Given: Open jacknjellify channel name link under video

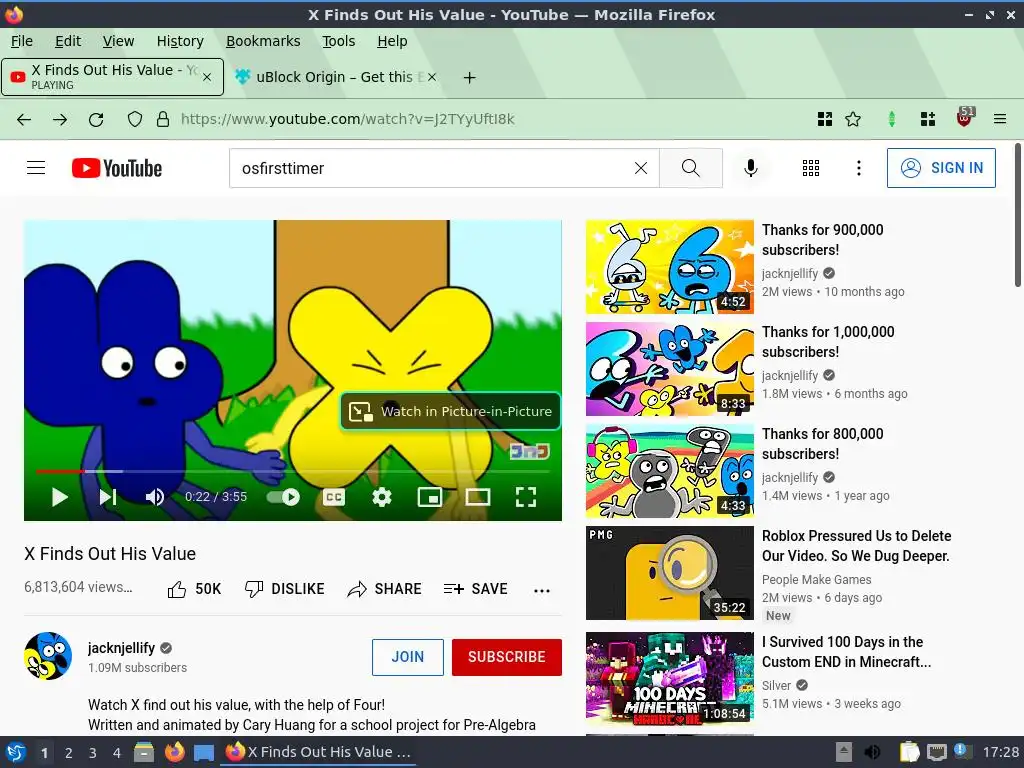Looking at the screenshot, I should pos(121,648).
